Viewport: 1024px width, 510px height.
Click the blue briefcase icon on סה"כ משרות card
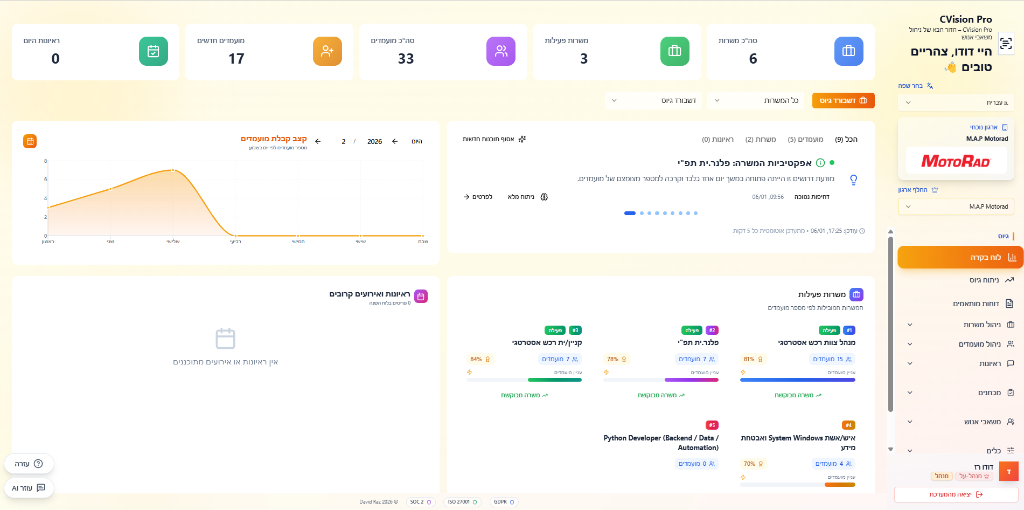848,51
